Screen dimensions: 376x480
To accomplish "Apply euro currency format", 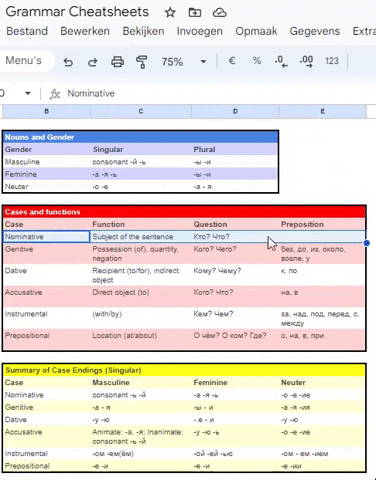I will point(232,61).
